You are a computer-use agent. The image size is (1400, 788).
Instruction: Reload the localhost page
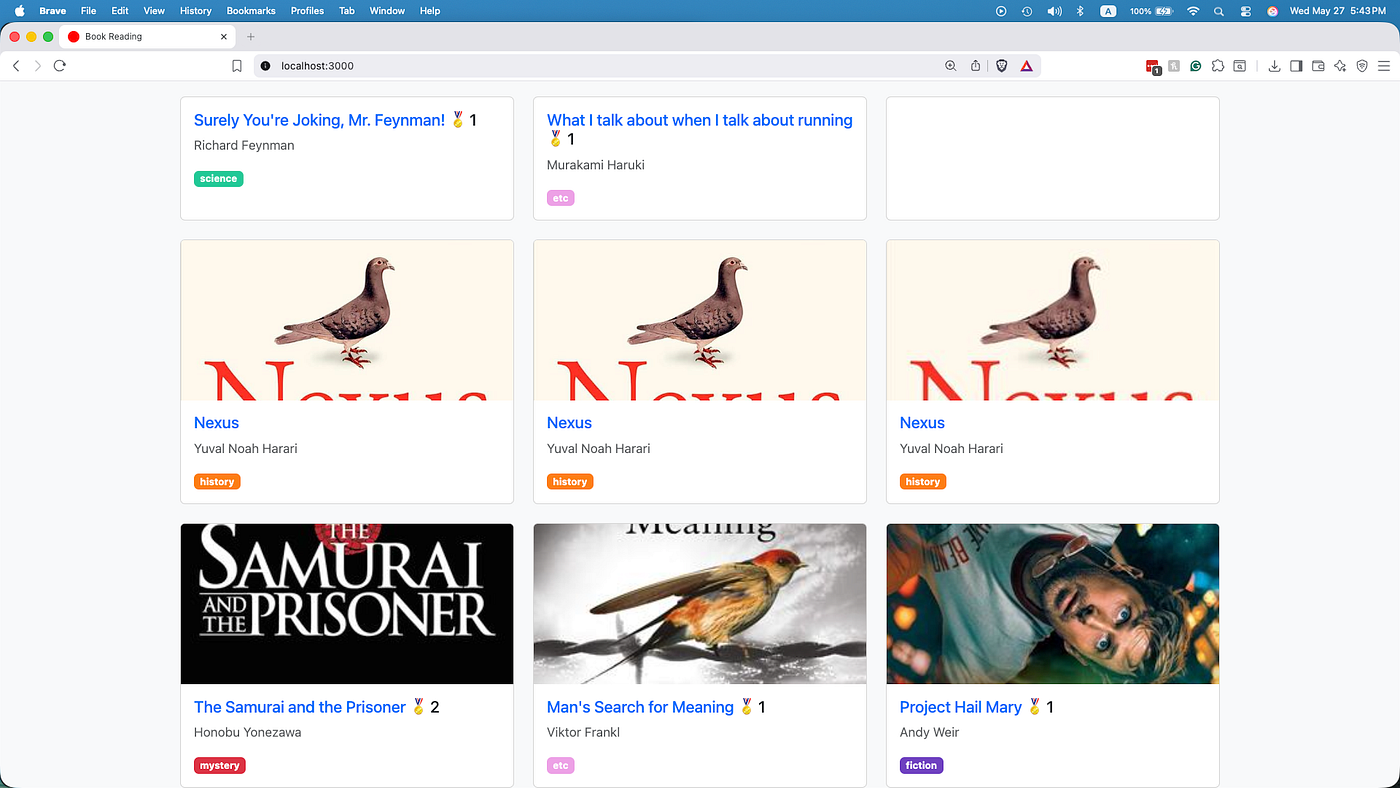pos(60,66)
